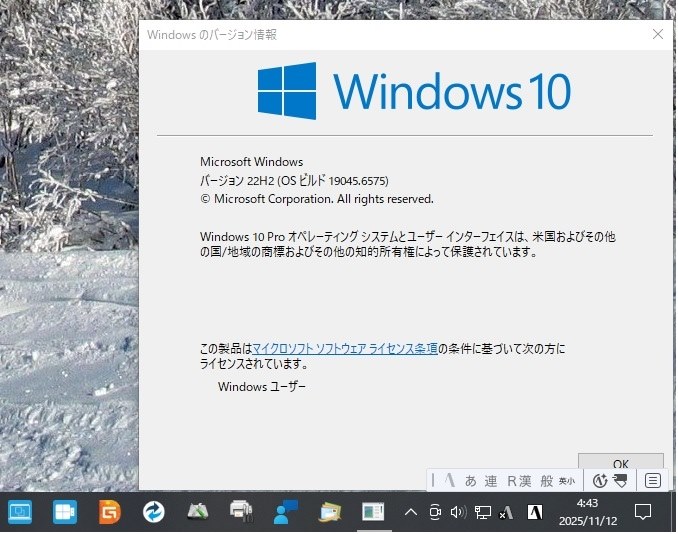Click the Show desktop strip beside Action Center
This screenshot has height=534, width=678.
coord(674,512)
